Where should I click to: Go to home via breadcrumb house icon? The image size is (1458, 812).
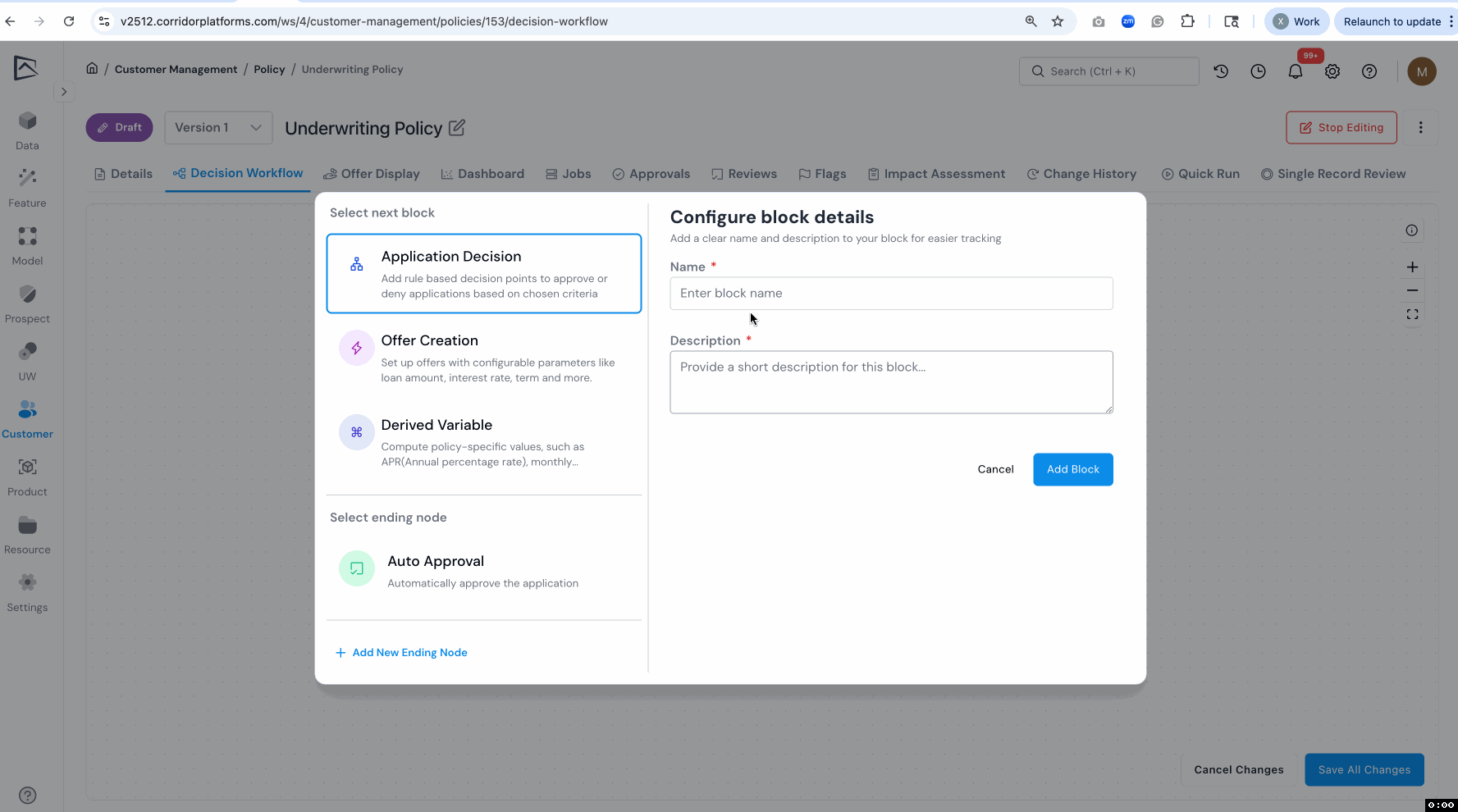[x=92, y=69]
